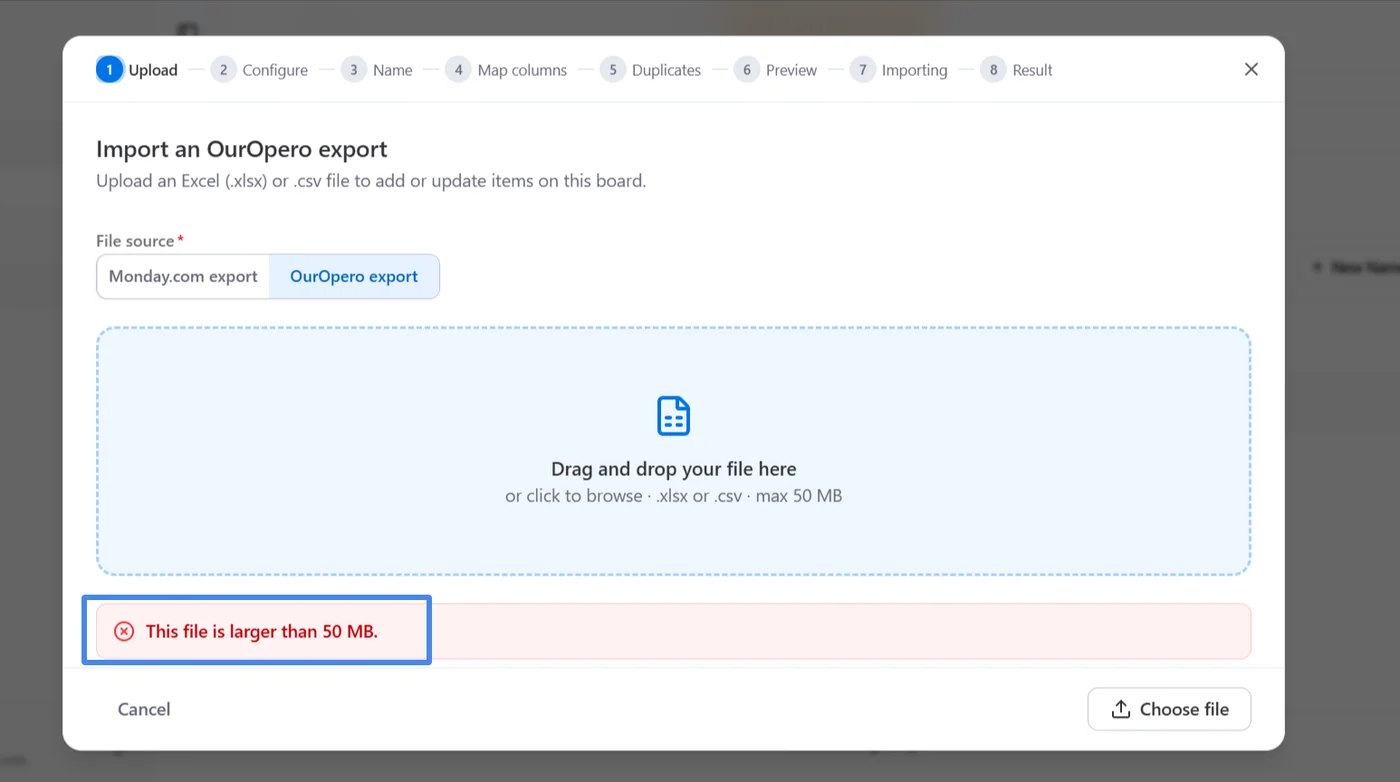Select step 5 Duplicates
Viewport: 1400px width, 782px height.
coord(650,70)
